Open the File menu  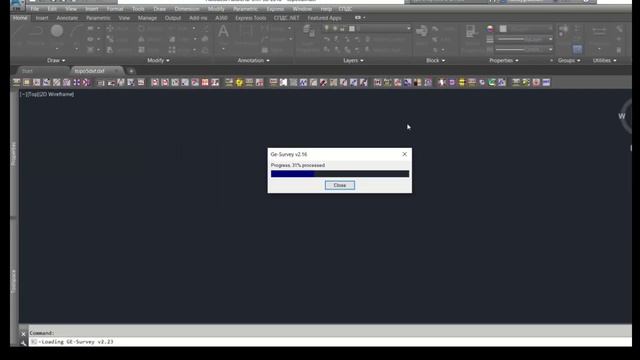click(x=35, y=9)
